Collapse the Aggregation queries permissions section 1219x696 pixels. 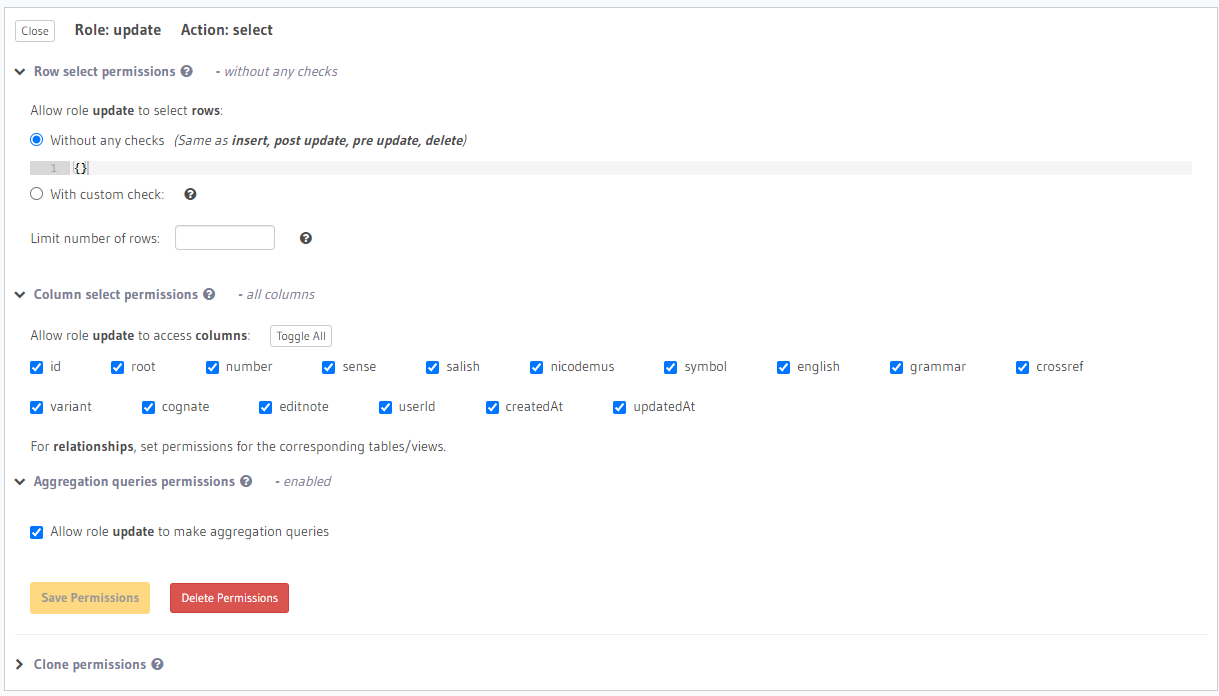[x=20, y=482]
